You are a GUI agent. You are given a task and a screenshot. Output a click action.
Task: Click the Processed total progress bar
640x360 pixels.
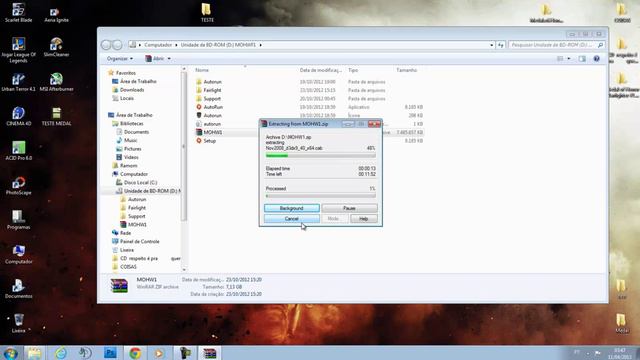tap(320, 196)
